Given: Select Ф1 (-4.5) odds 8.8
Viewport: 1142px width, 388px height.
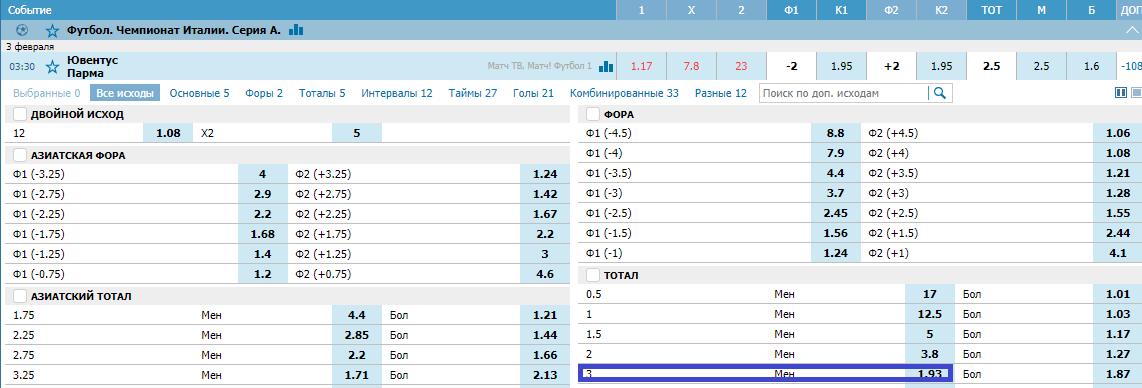Looking at the screenshot, I should (835, 134).
